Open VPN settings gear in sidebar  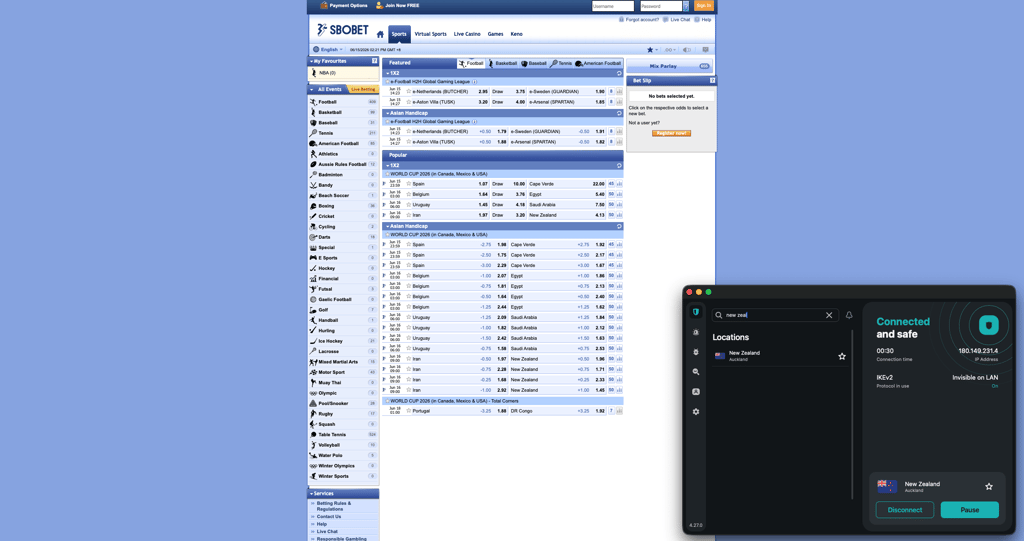coord(696,412)
